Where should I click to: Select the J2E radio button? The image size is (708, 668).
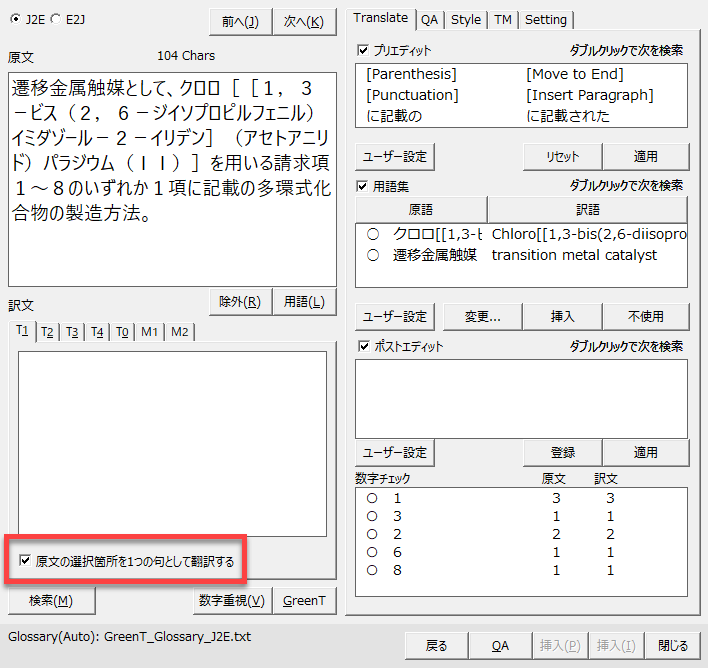[15, 19]
